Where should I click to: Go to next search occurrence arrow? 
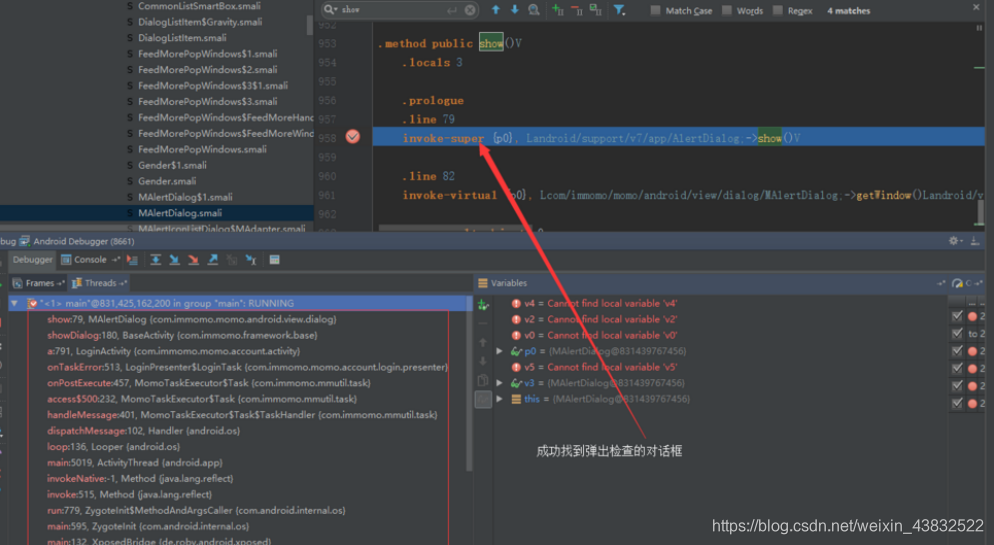[x=514, y=10]
